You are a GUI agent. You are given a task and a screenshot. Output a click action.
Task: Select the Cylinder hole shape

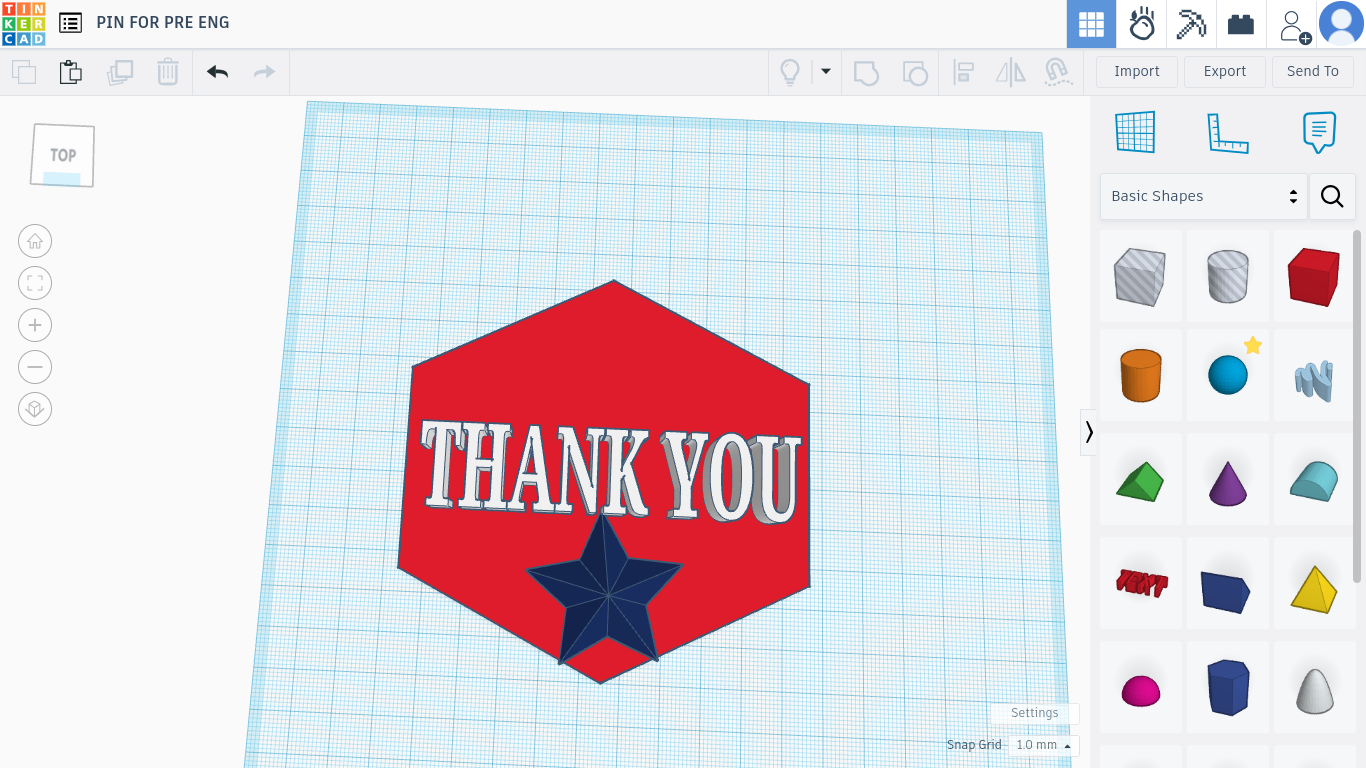coord(1228,277)
